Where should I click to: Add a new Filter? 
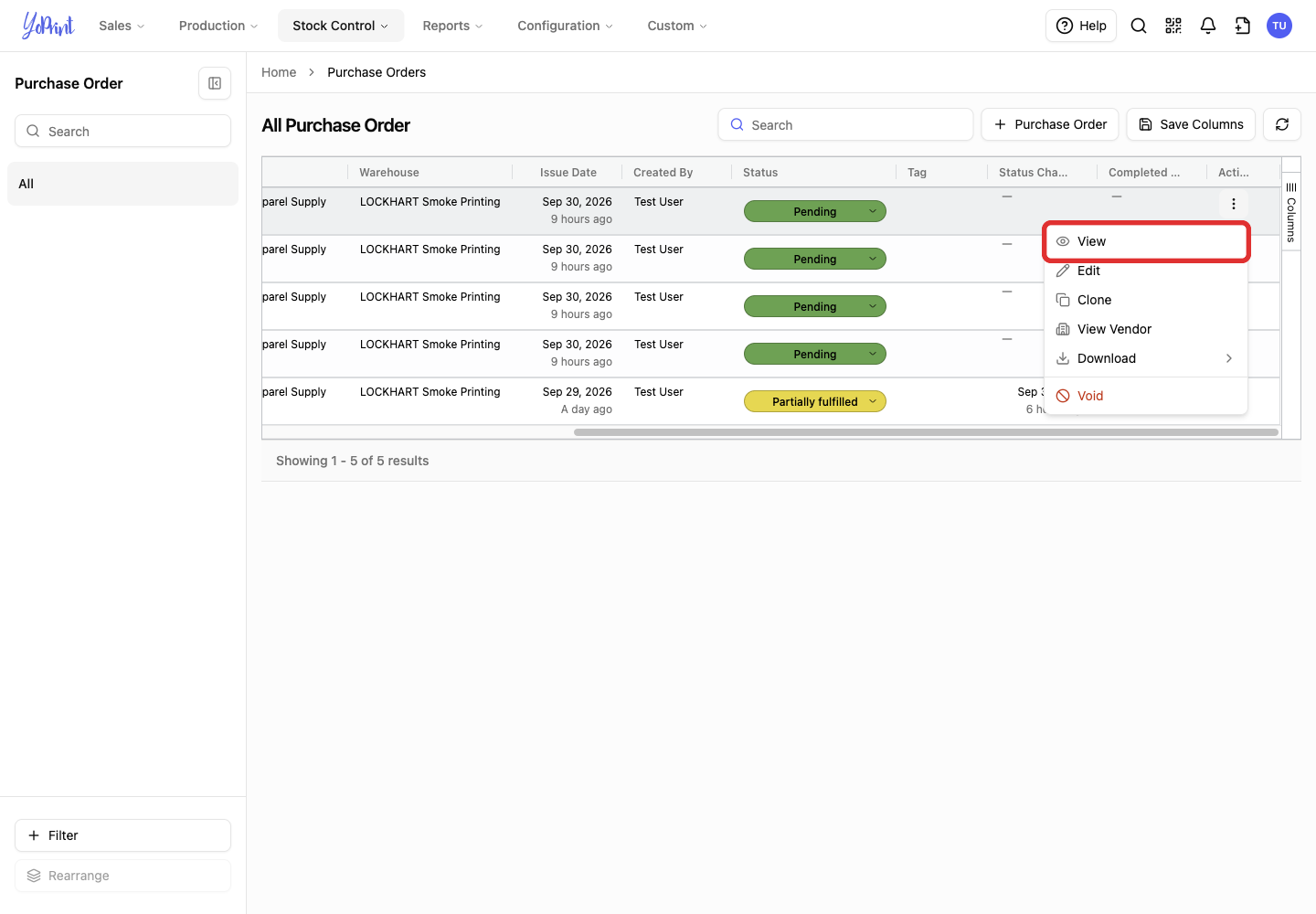[122, 835]
